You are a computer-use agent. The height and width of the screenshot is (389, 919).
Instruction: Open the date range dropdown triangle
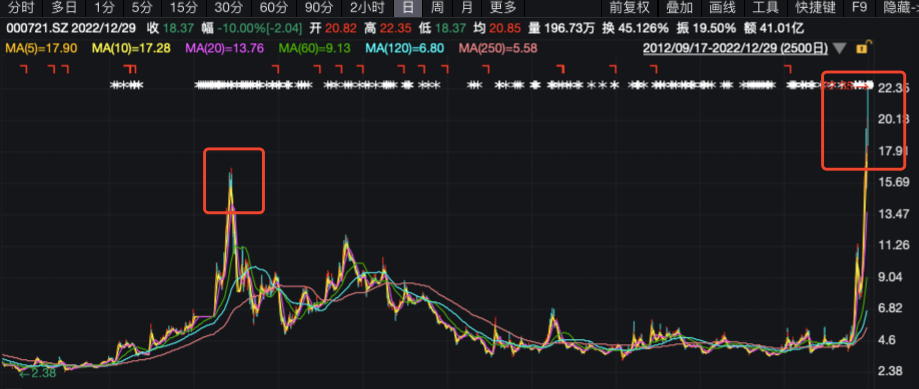click(x=840, y=49)
